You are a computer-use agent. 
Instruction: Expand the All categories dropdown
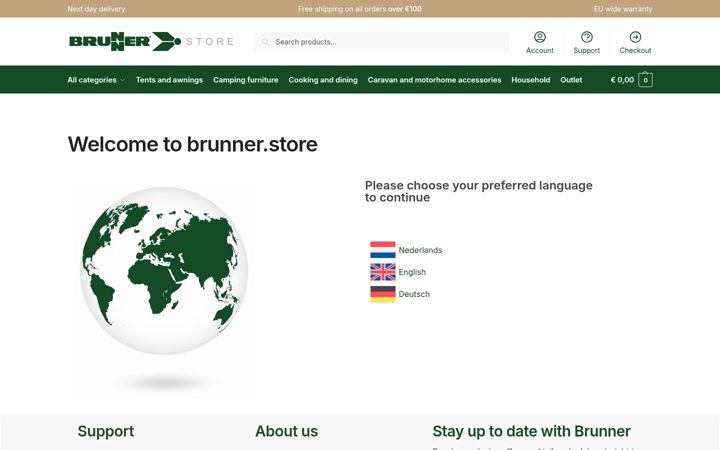click(x=96, y=80)
